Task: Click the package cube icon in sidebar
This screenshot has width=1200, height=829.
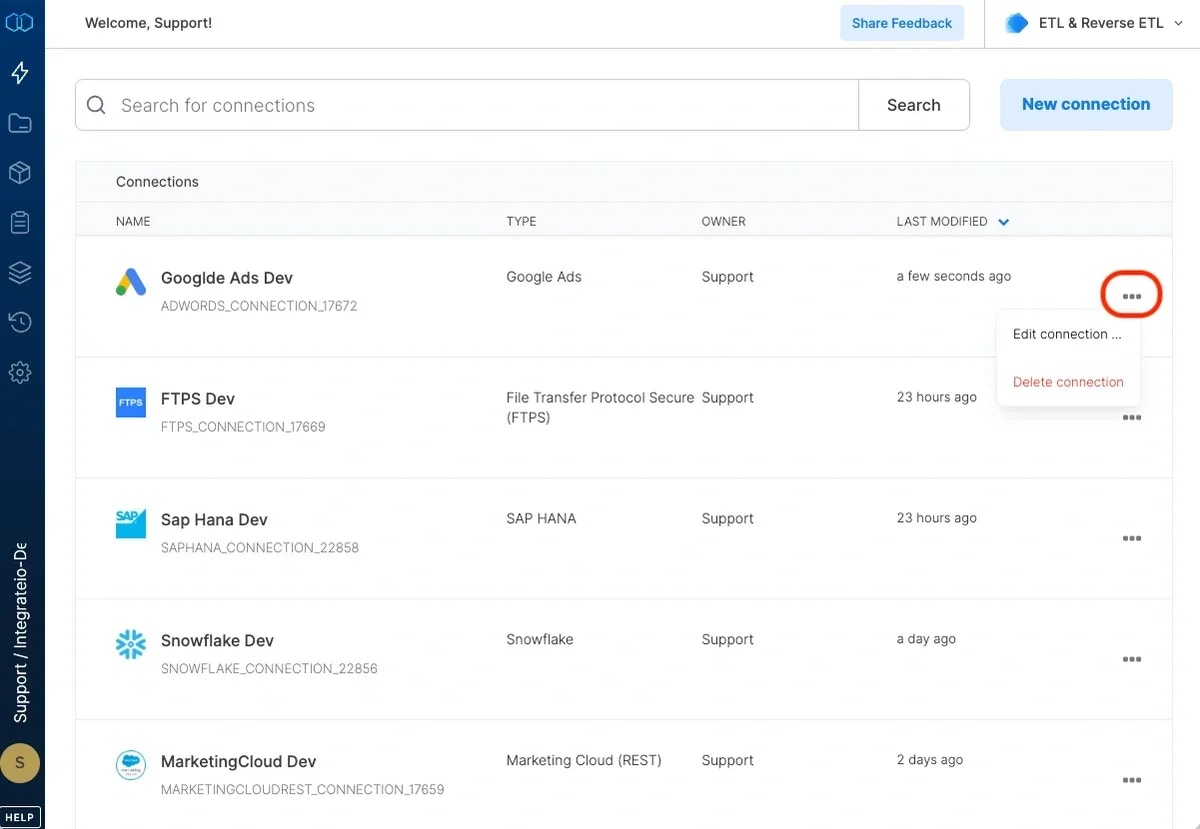Action: click(21, 172)
